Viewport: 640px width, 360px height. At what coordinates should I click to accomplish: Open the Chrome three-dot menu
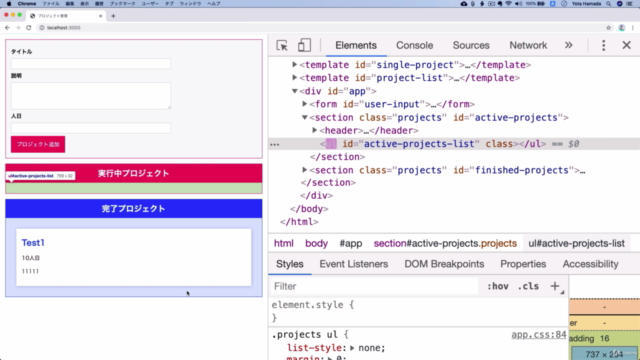coord(633,28)
